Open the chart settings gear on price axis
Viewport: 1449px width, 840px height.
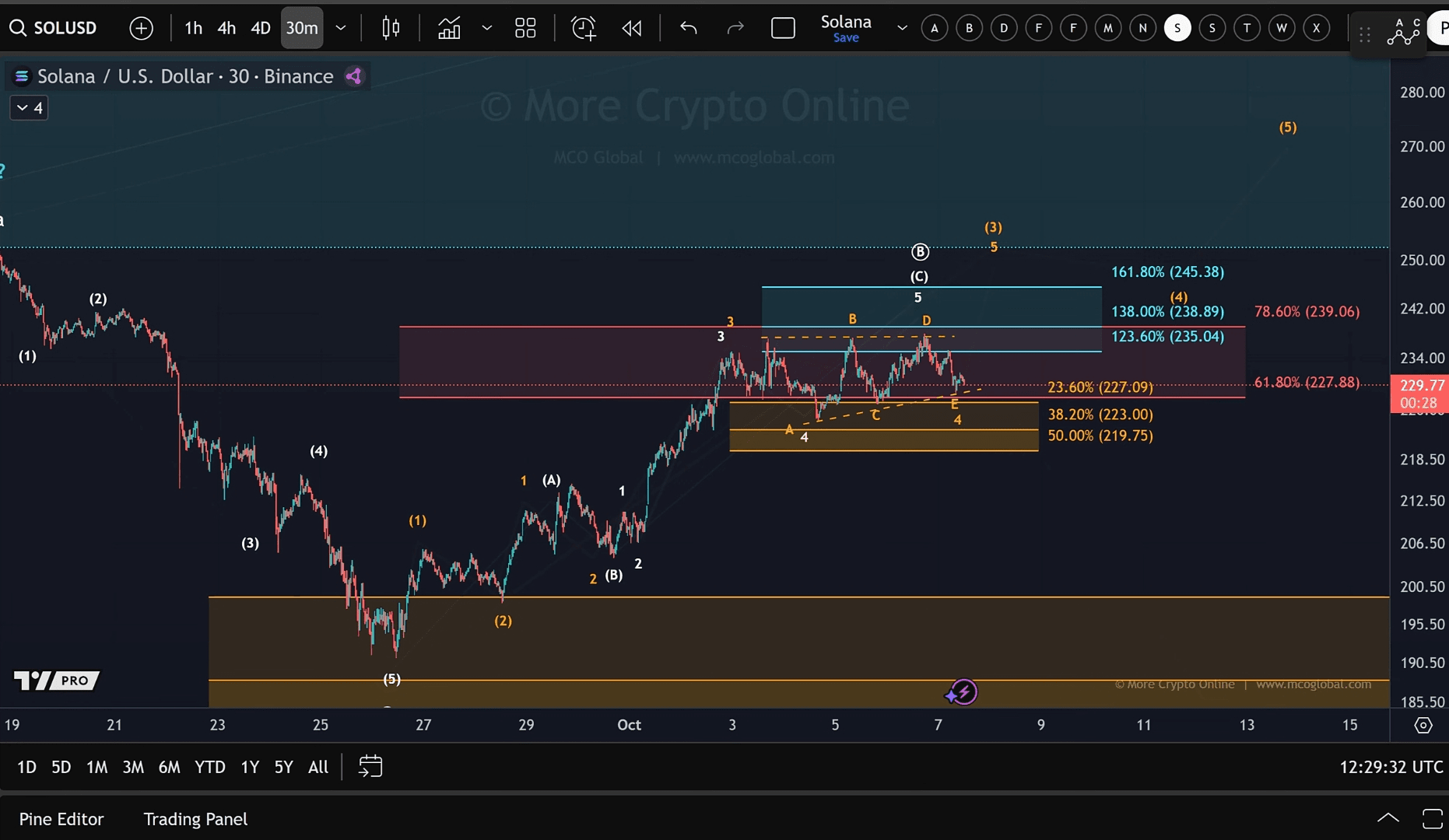pos(1423,725)
